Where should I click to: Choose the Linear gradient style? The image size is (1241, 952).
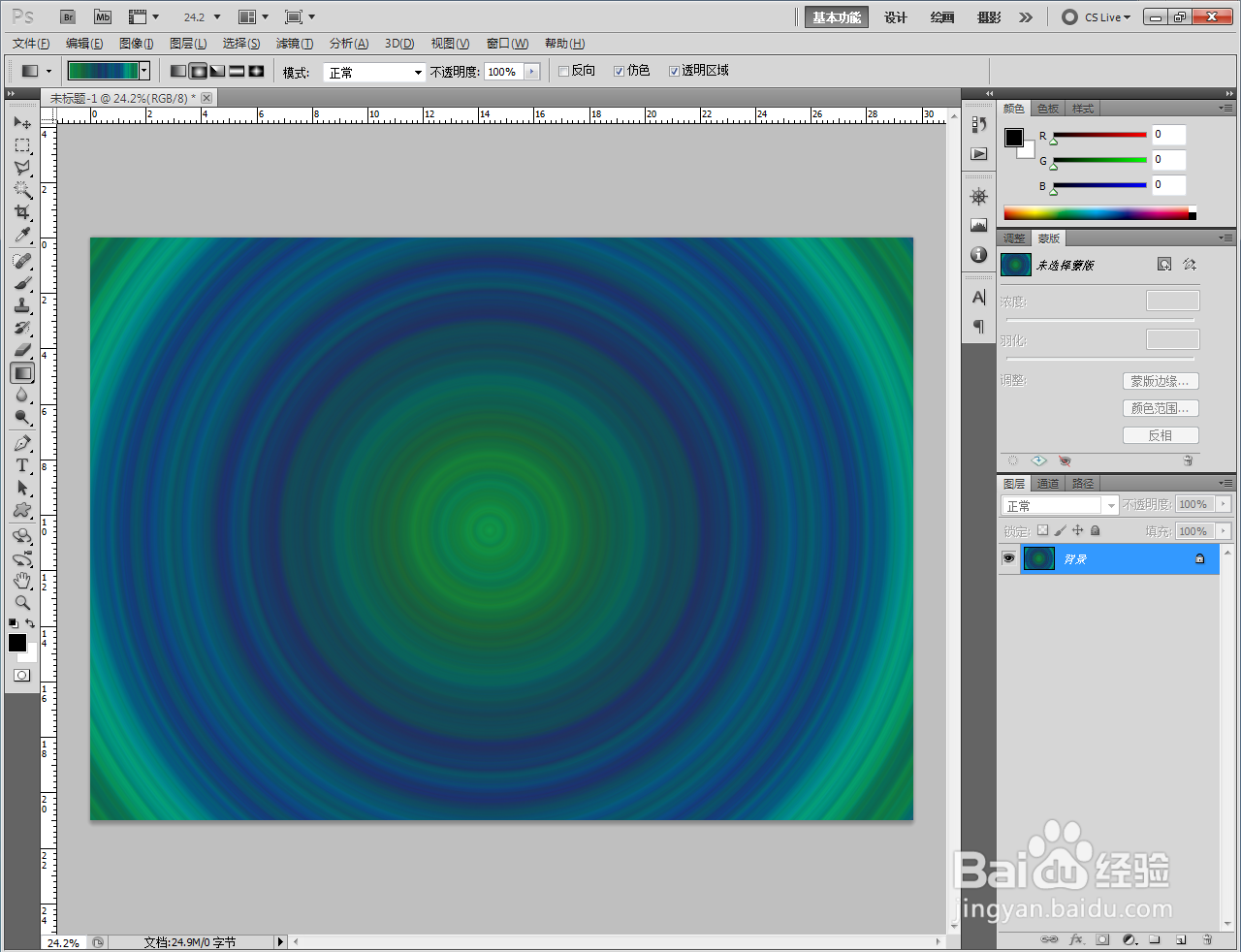point(178,71)
